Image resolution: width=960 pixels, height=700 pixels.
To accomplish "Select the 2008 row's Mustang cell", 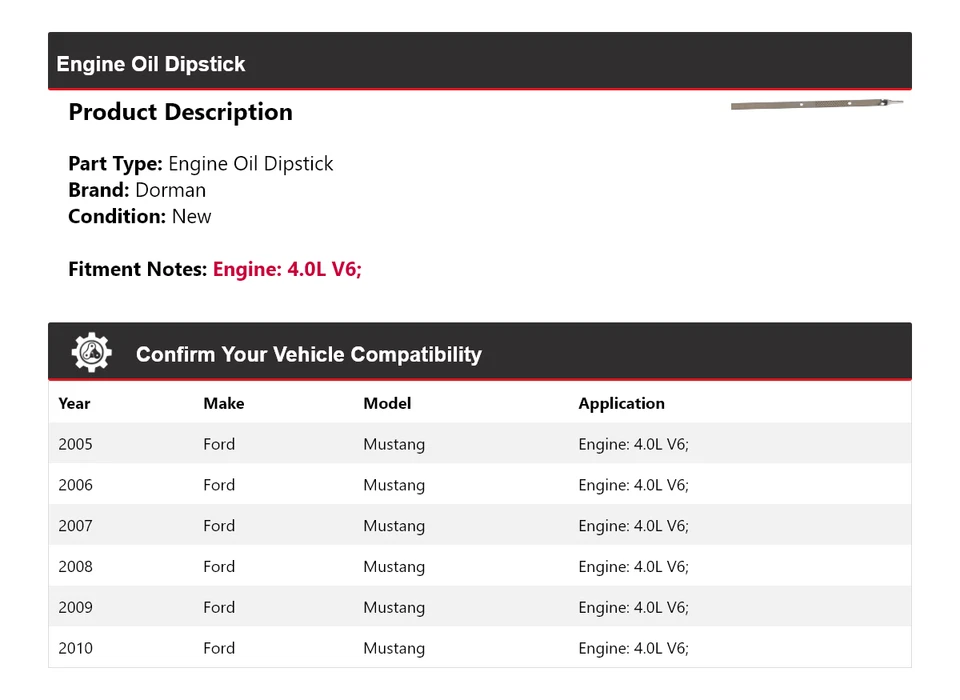I will pos(394,567).
